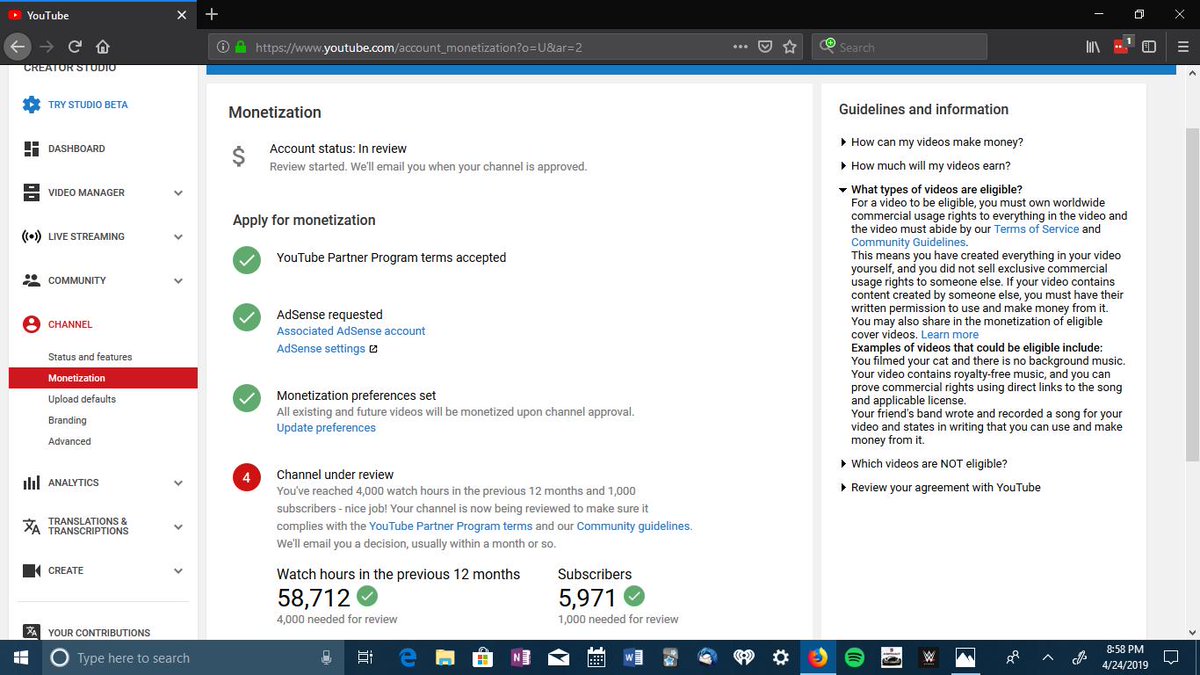Click the Live Streaming broadcast icon

(x=31, y=236)
